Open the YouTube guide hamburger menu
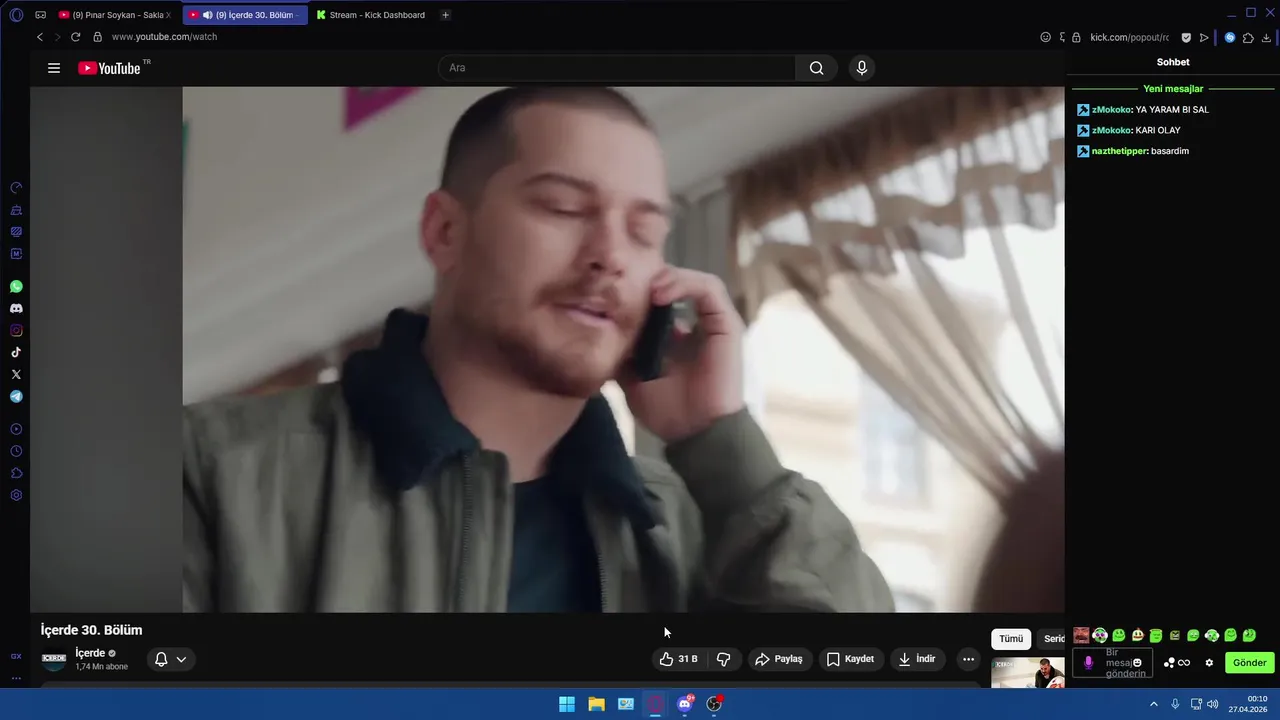1280x720 pixels. [54, 68]
